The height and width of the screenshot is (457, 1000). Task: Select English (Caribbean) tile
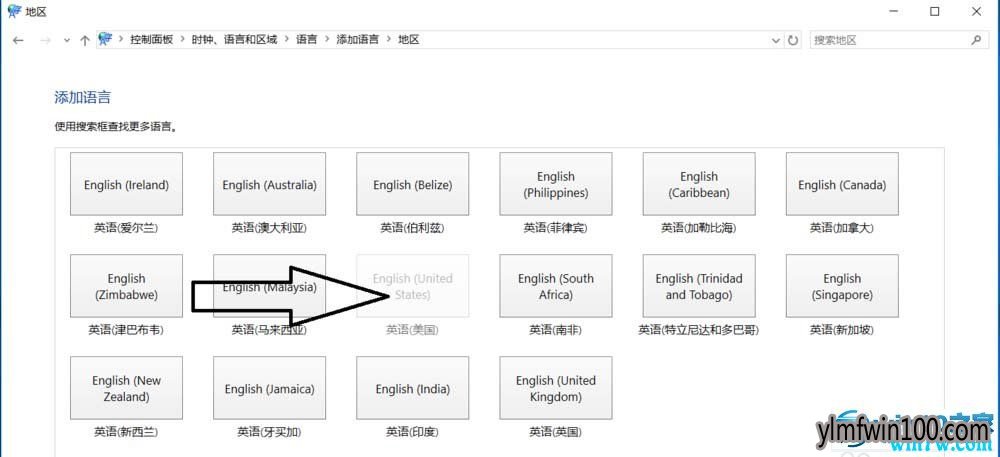click(699, 184)
